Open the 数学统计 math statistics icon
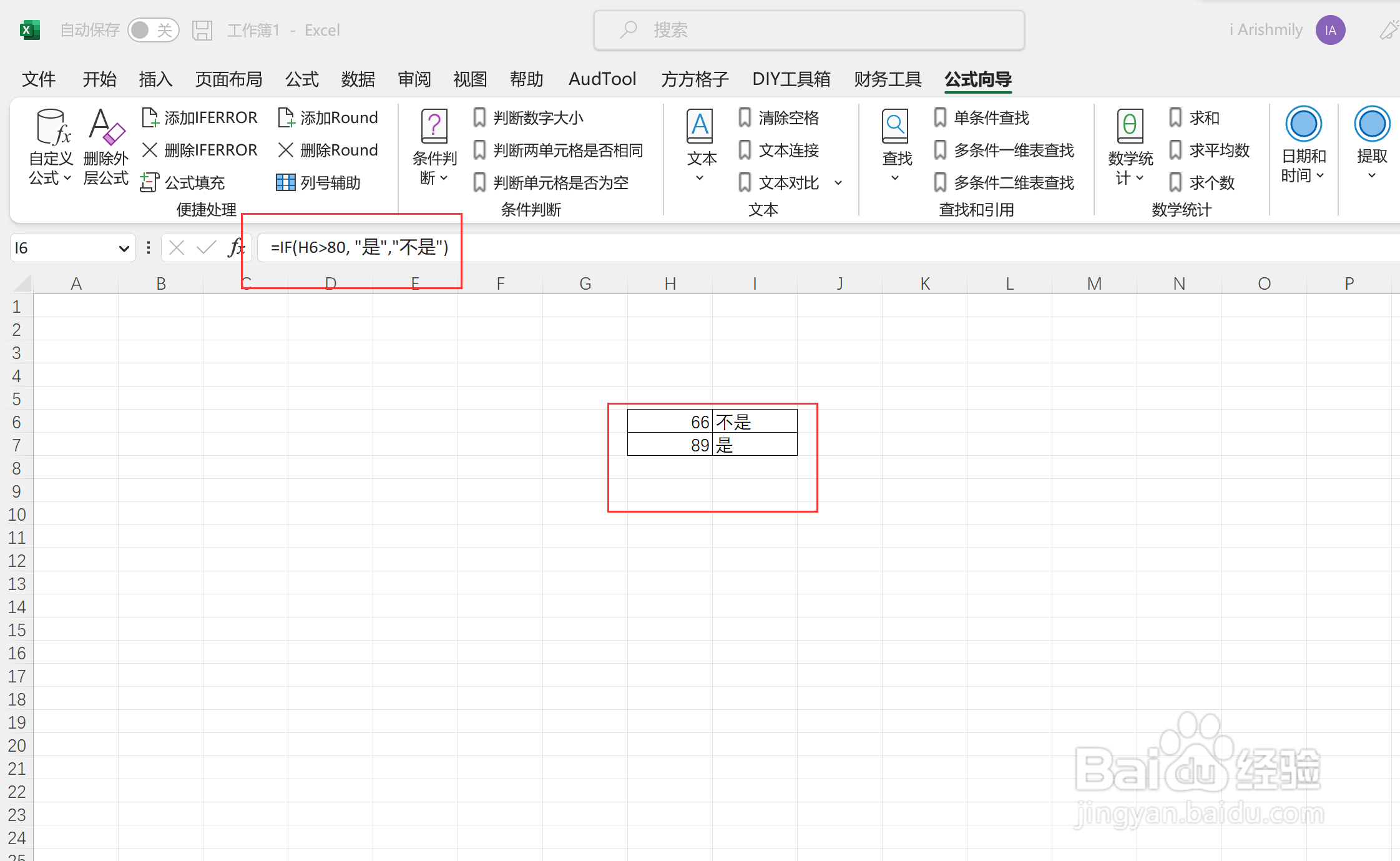1400x861 pixels. [1129, 127]
